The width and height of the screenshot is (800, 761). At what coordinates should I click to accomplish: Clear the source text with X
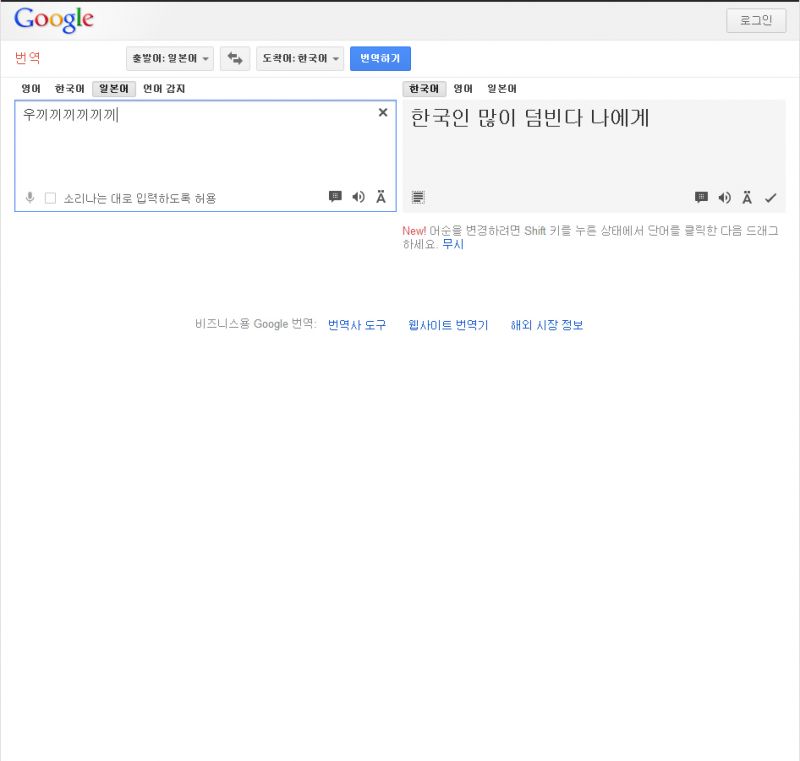[x=383, y=113]
